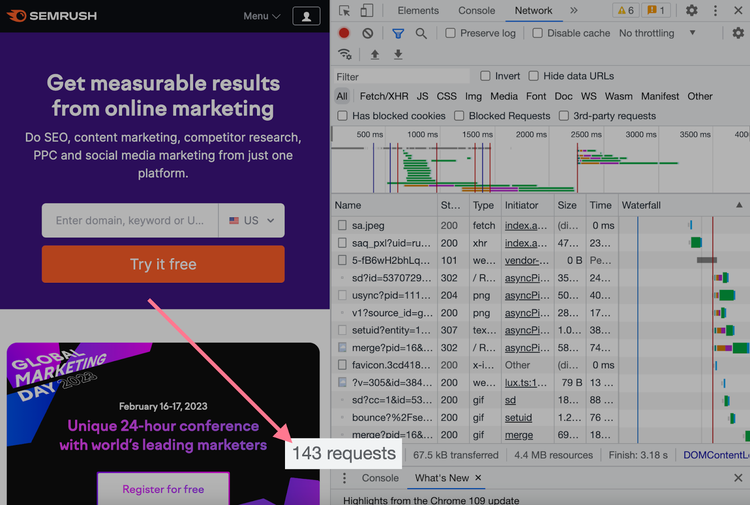
Task: Open the lux.ts:1 initiator link
Action: tap(526, 383)
